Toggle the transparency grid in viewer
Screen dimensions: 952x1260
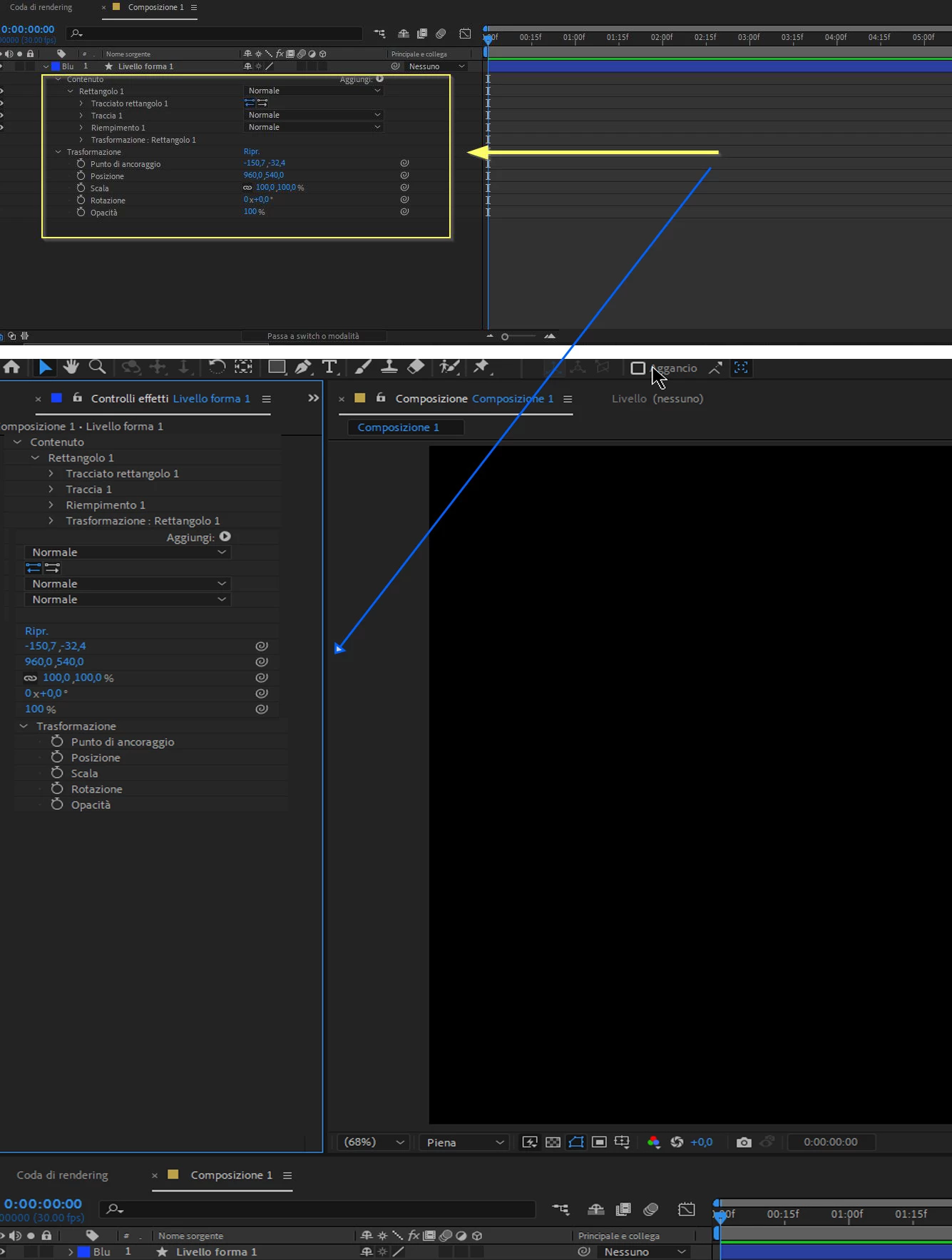[553, 1142]
